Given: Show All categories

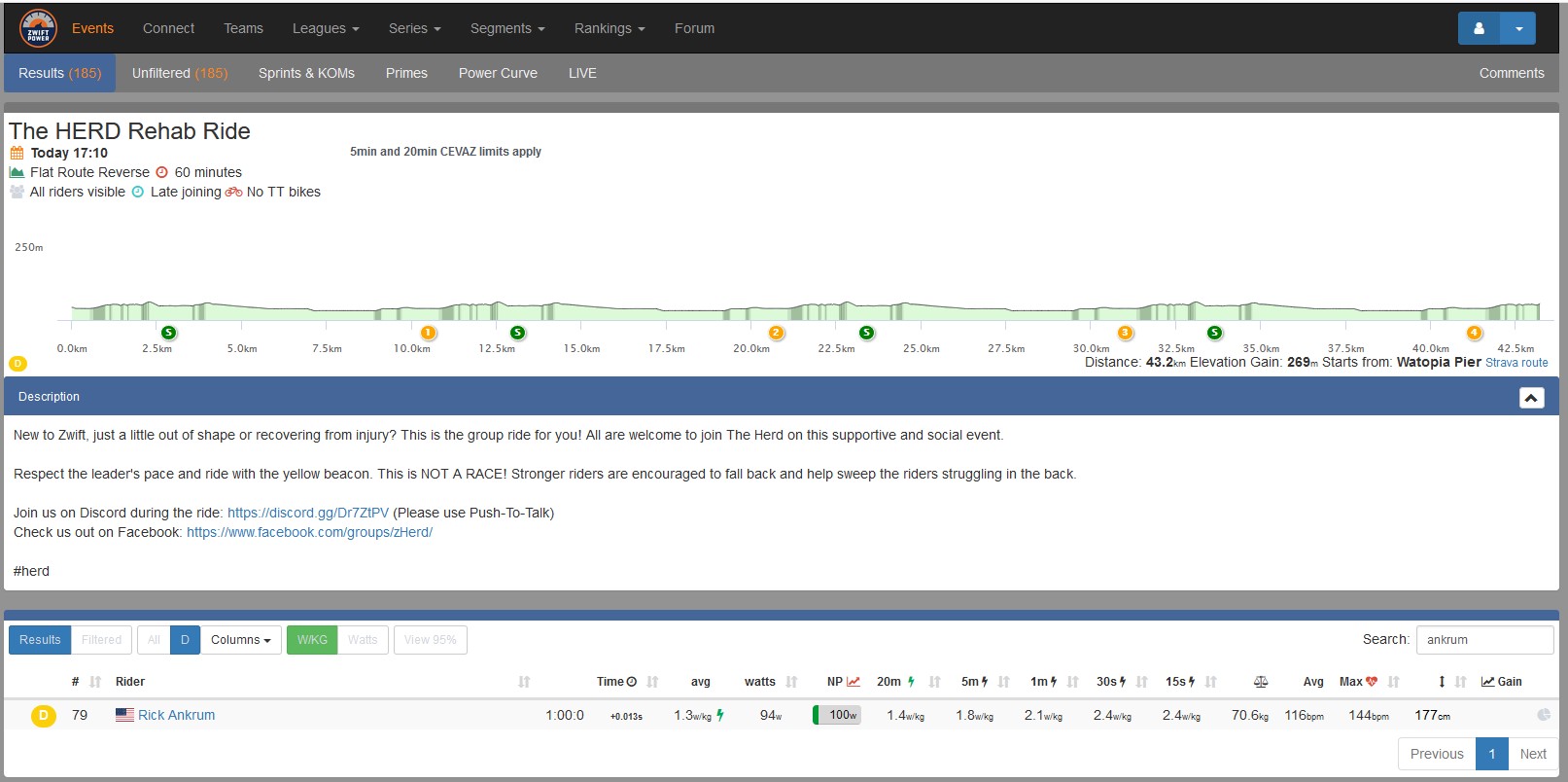Looking at the screenshot, I should 154,640.
